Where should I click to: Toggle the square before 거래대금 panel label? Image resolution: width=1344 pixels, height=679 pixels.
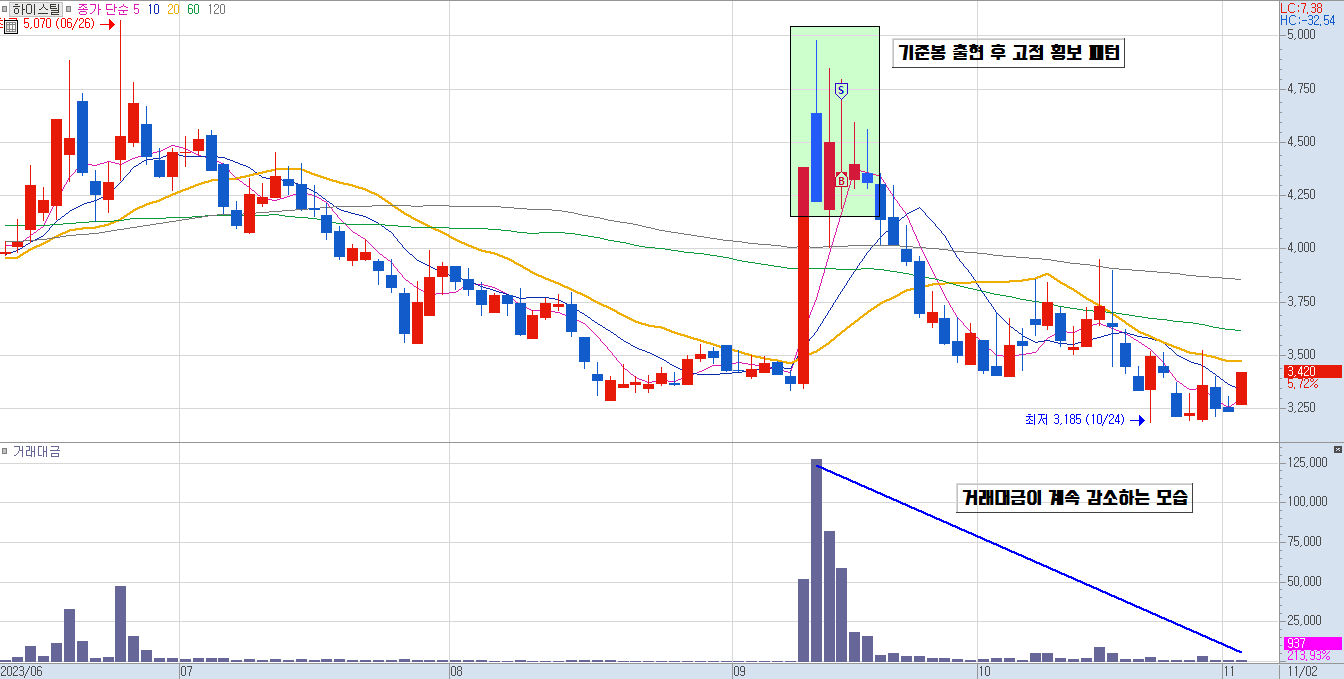(x=4, y=452)
